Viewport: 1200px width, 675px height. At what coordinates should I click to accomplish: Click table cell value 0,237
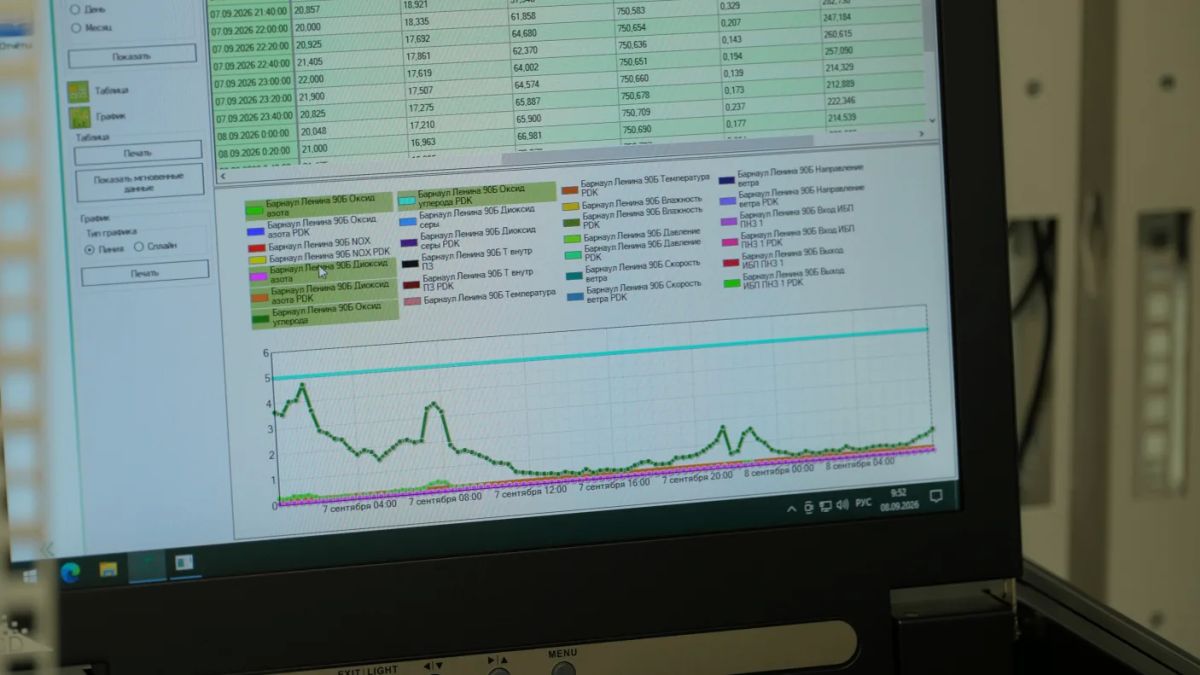pos(733,106)
